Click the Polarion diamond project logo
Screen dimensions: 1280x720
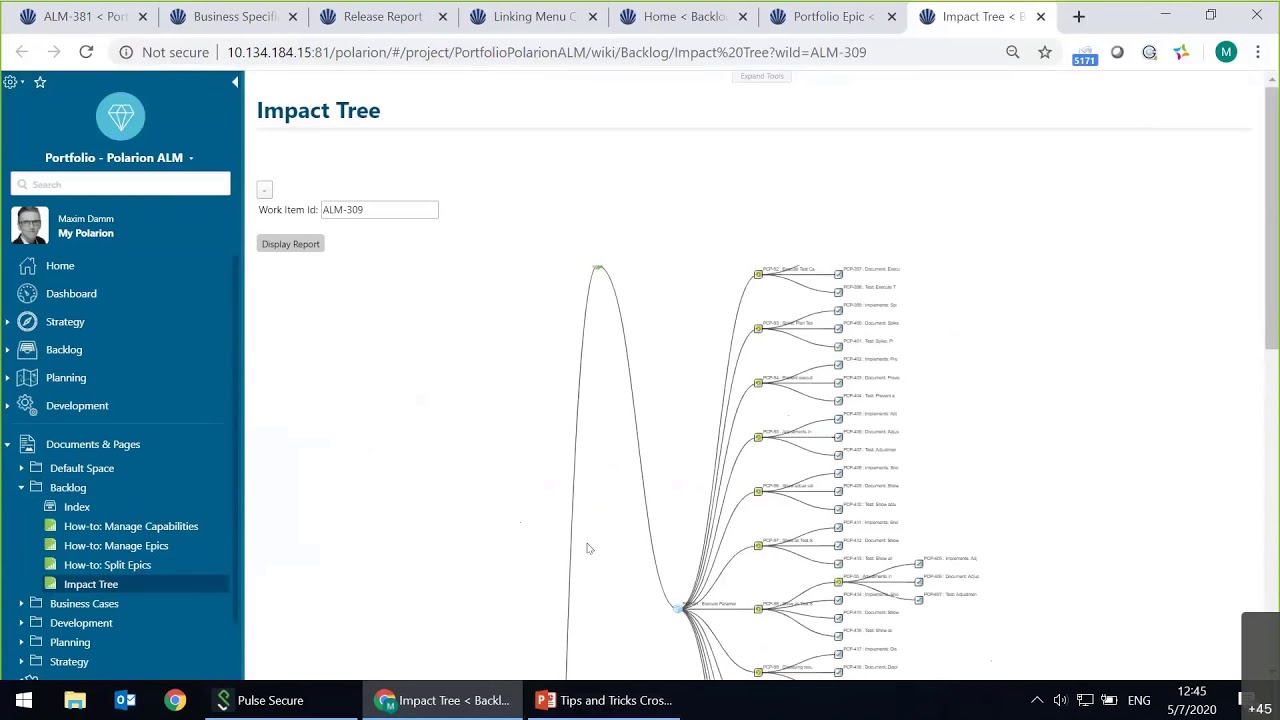[120, 117]
